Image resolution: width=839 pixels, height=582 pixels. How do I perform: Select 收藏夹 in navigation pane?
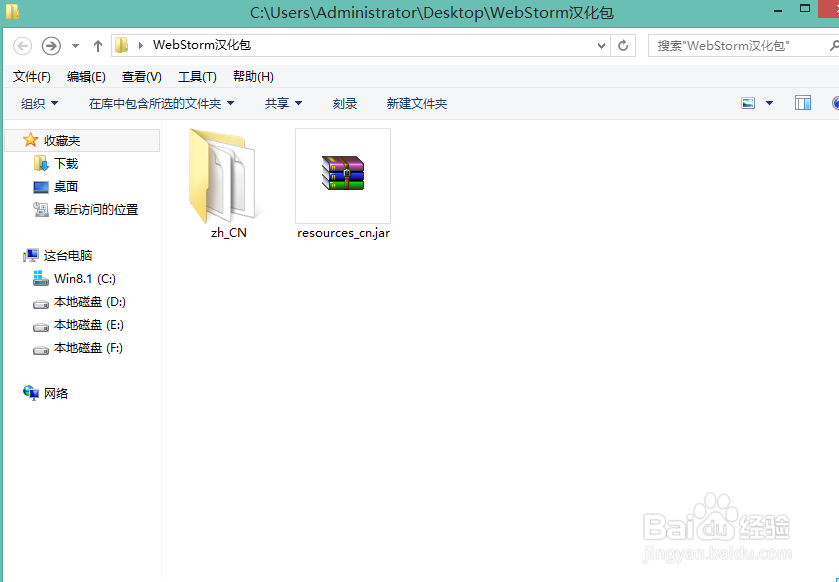click(82, 141)
